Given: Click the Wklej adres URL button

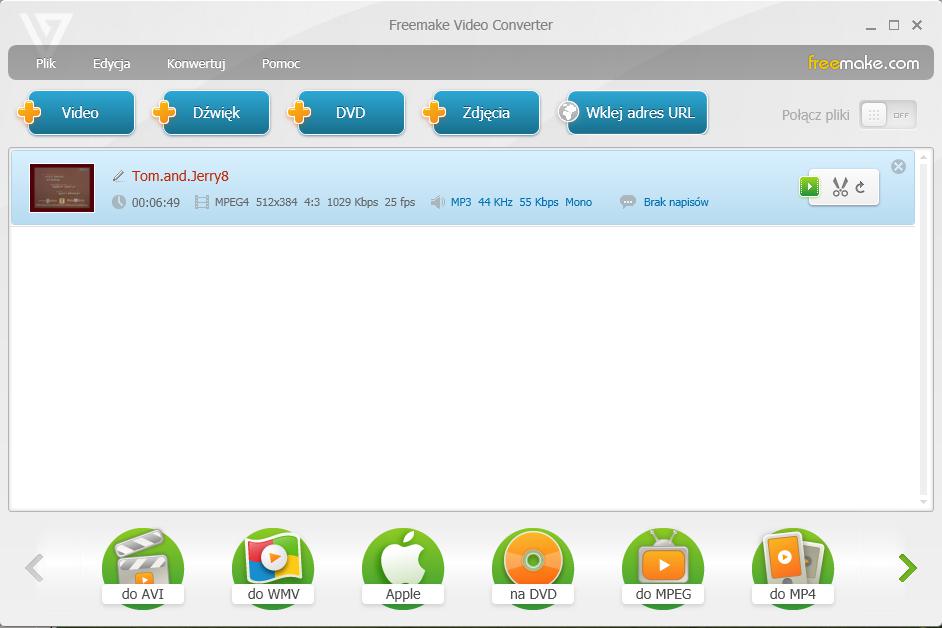Looking at the screenshot, I should pyautogui.click(x=633, y=112).
